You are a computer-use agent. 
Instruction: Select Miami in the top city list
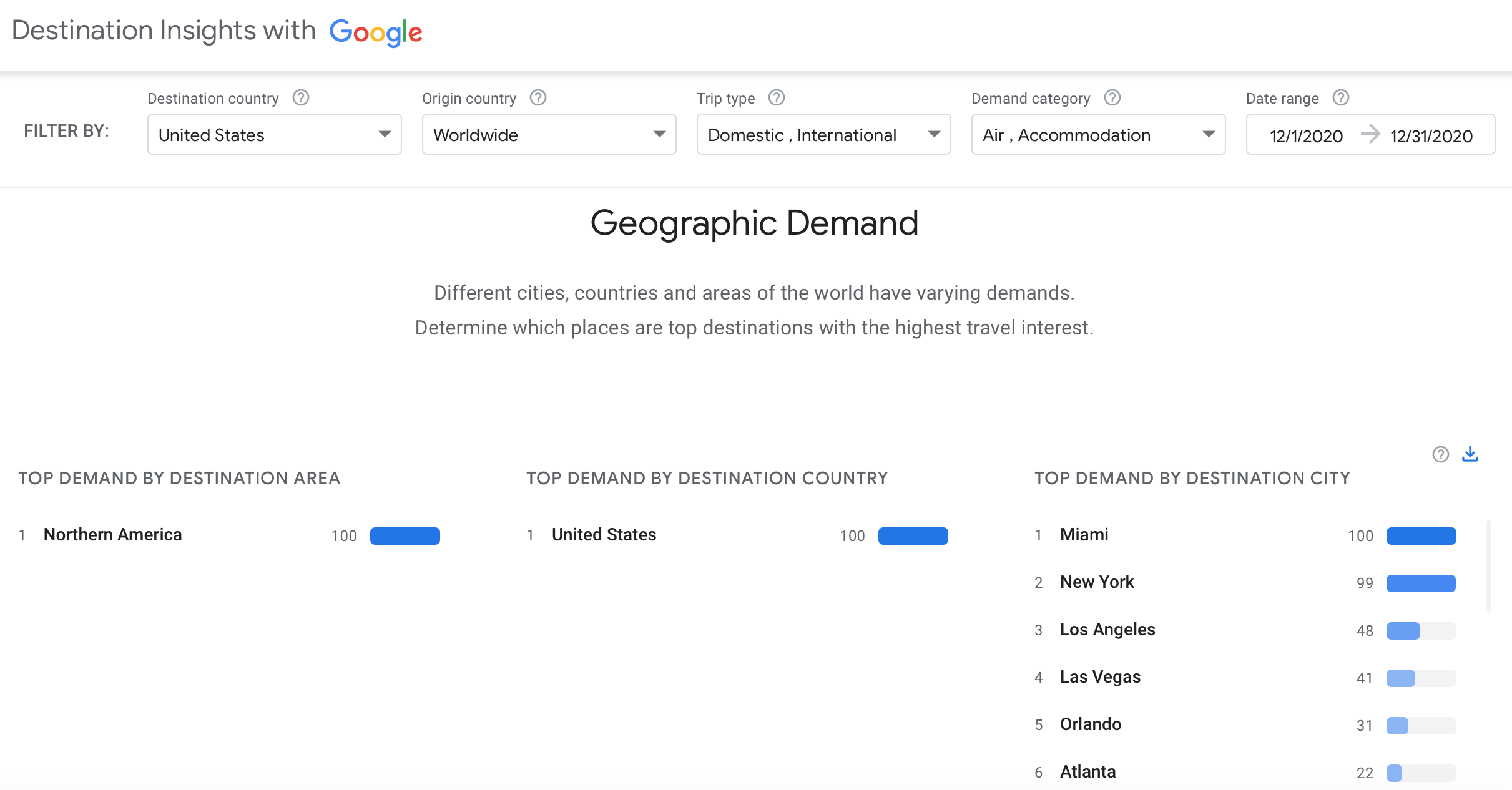pos(1084,535)
